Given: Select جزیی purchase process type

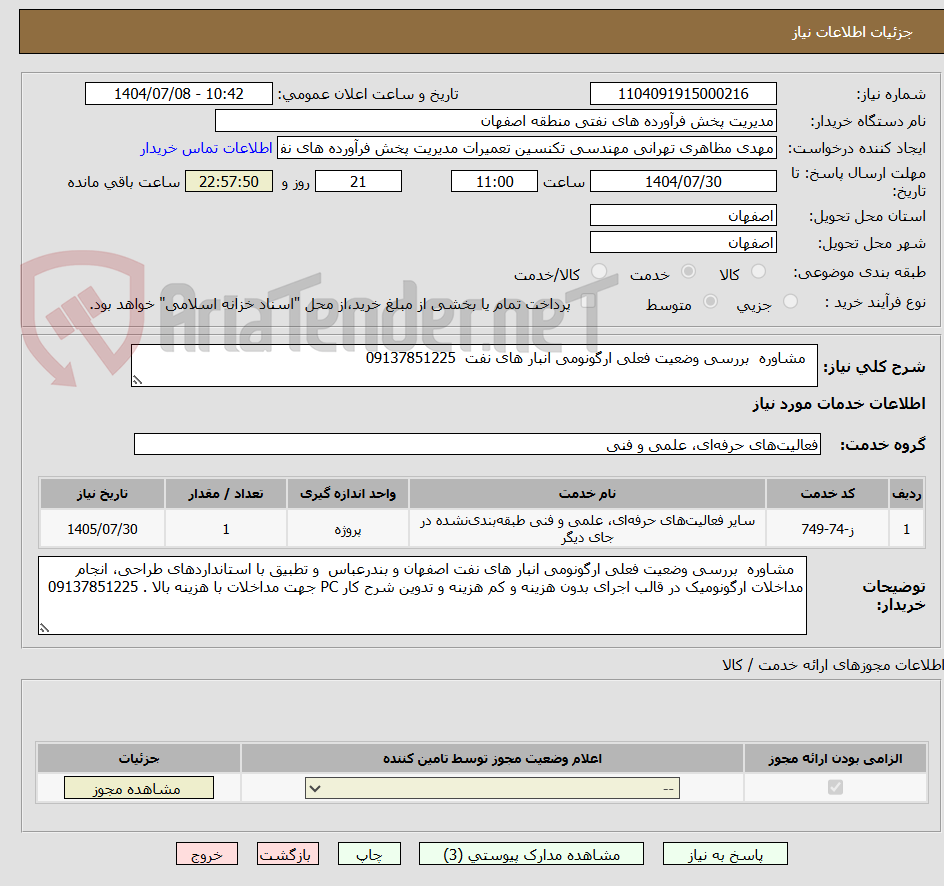Looking at the screenshot, I should [789, 303].
